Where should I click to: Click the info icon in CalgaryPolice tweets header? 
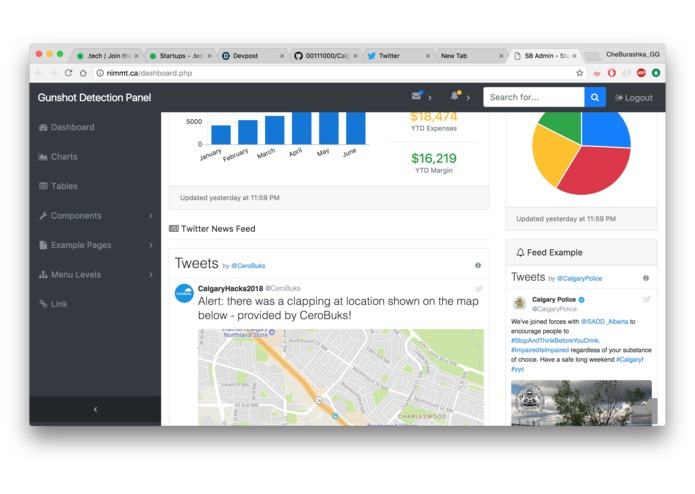(x=646, y=278)
